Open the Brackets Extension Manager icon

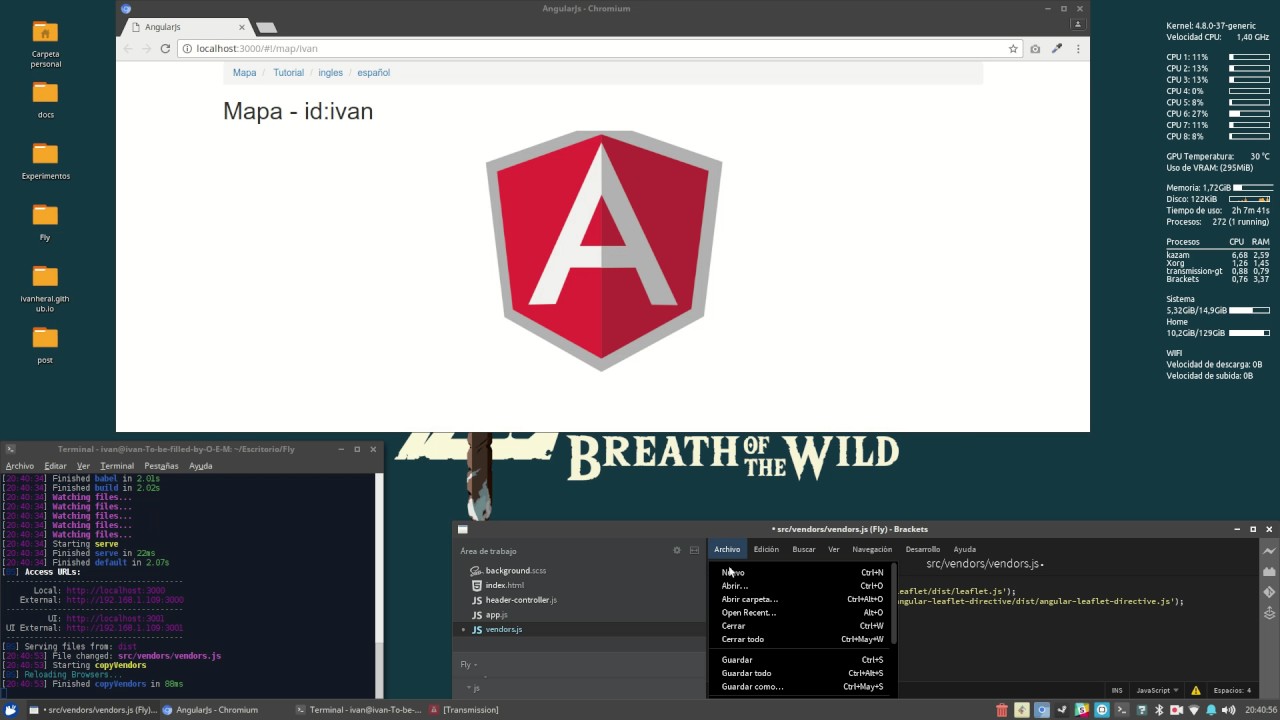[x=1269, y=572]
